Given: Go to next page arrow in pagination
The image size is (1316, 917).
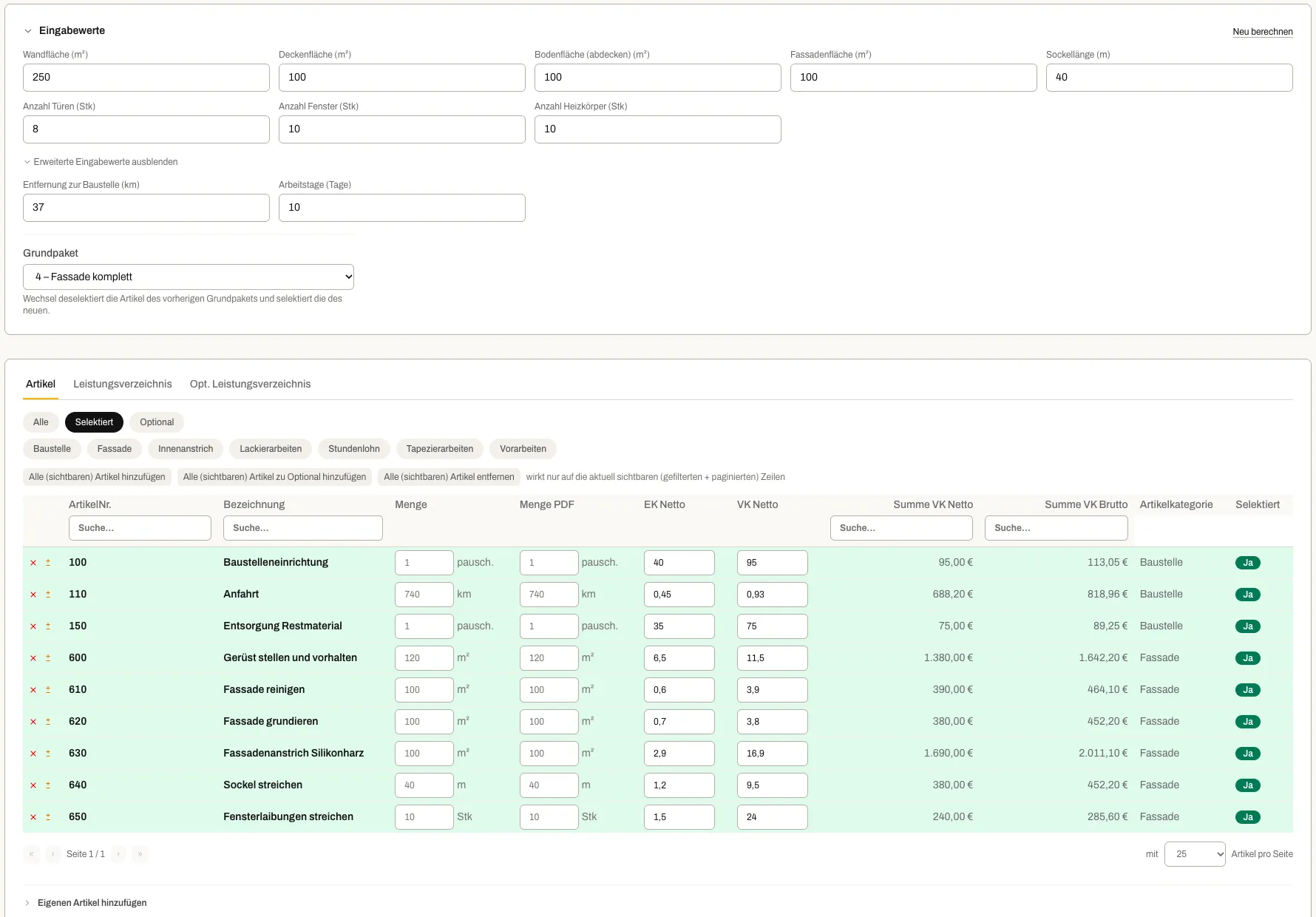Looking at the screenshot, I should (118, 854).
